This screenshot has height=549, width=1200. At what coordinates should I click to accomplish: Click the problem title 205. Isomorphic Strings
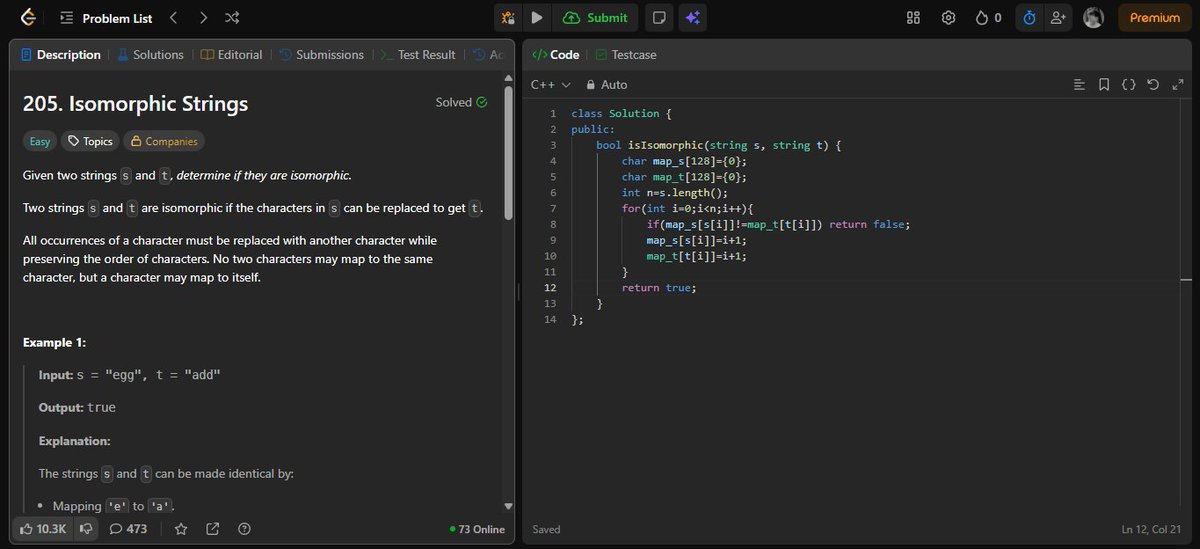[135, 103]
